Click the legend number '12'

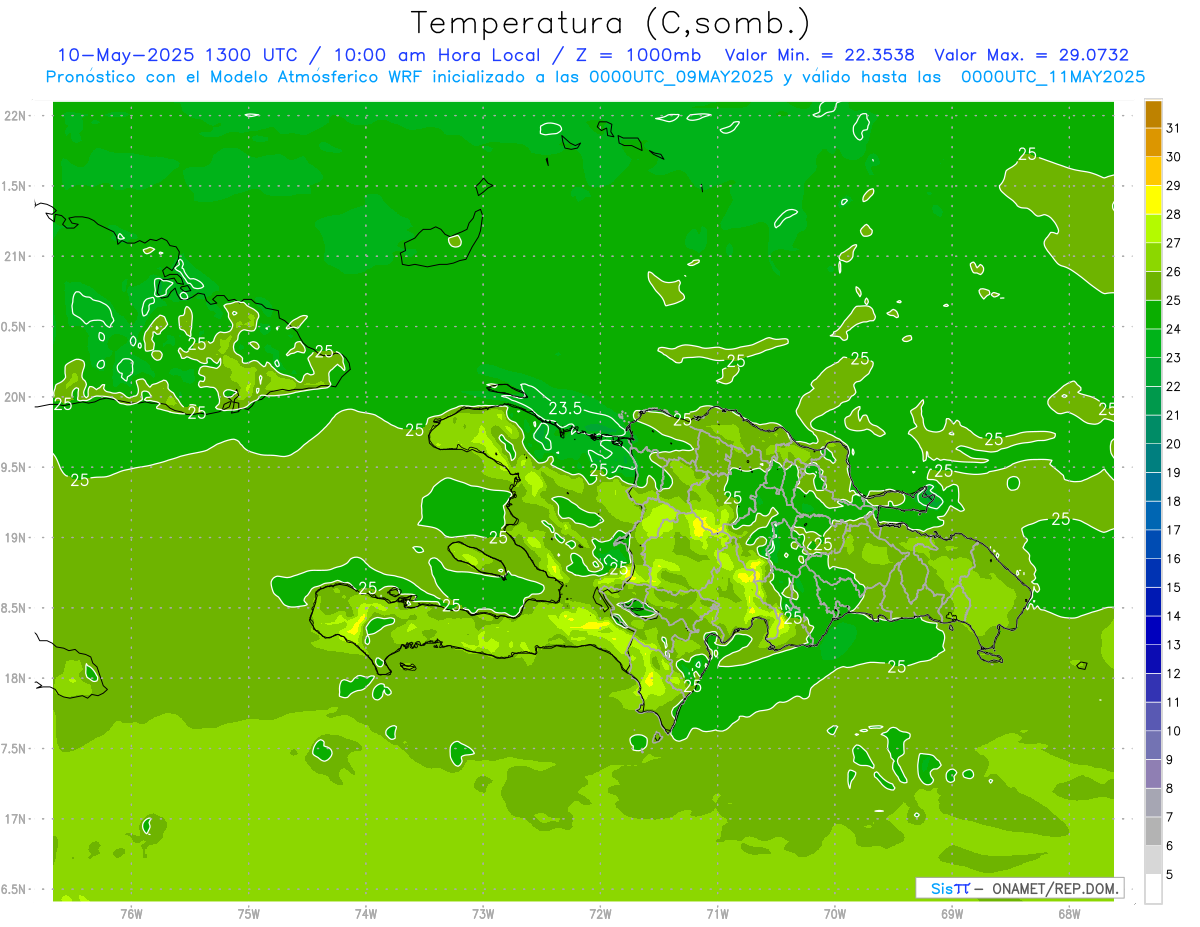coord(1173,673)
